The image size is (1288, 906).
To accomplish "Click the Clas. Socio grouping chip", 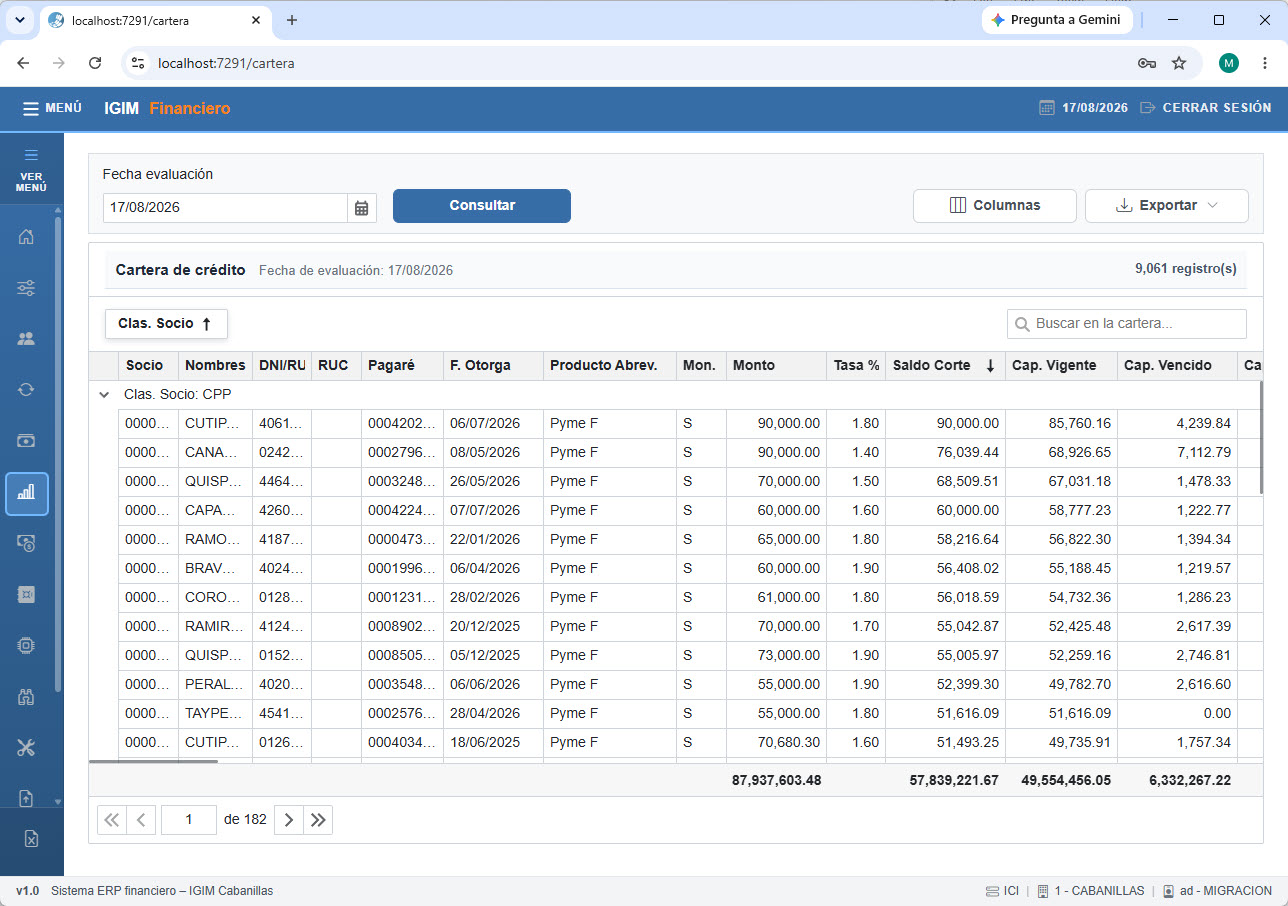I will coord(166,324).
